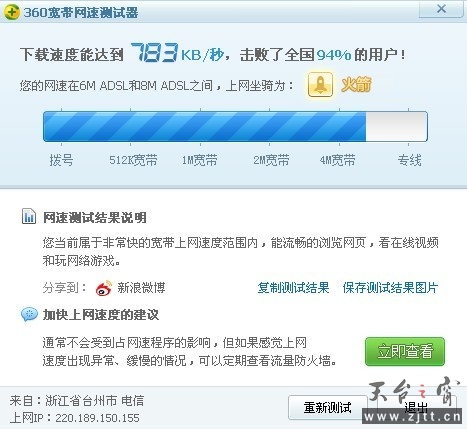Click the 退出 button
The height and width of the screenshot is (429, 467).
click(x=416, y=407)
